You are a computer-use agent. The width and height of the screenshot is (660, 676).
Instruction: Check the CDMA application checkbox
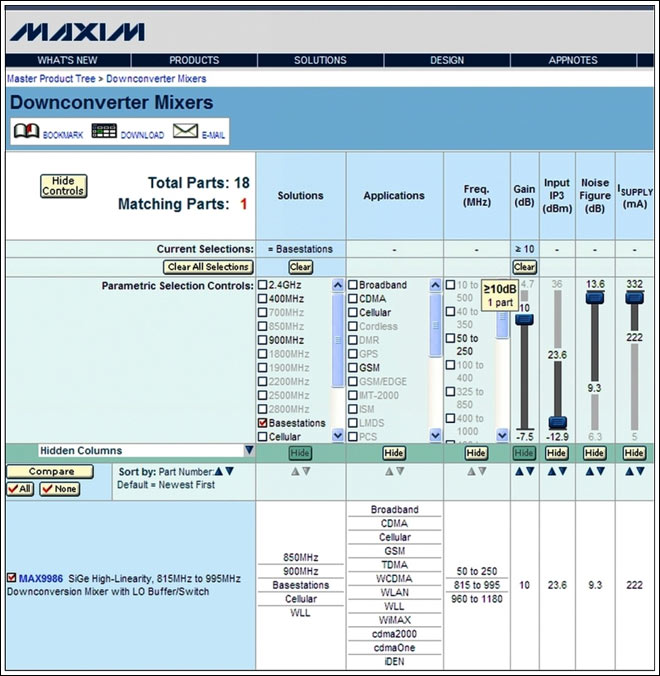353,299
